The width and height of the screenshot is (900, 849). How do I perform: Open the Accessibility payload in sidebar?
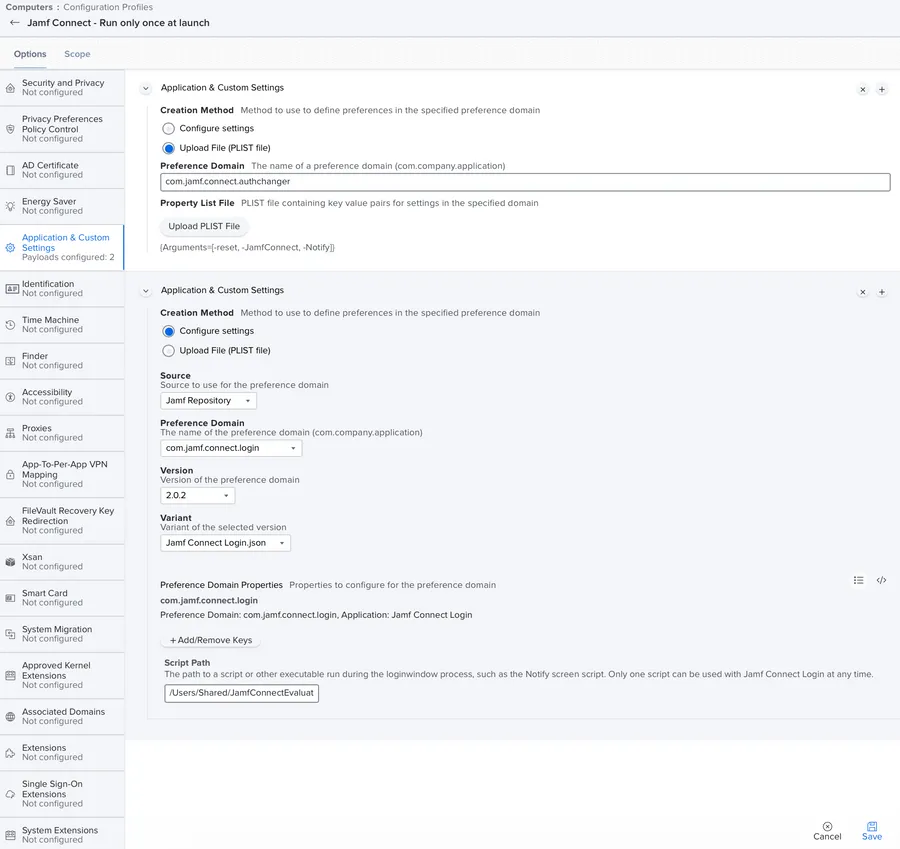[62, 397]
